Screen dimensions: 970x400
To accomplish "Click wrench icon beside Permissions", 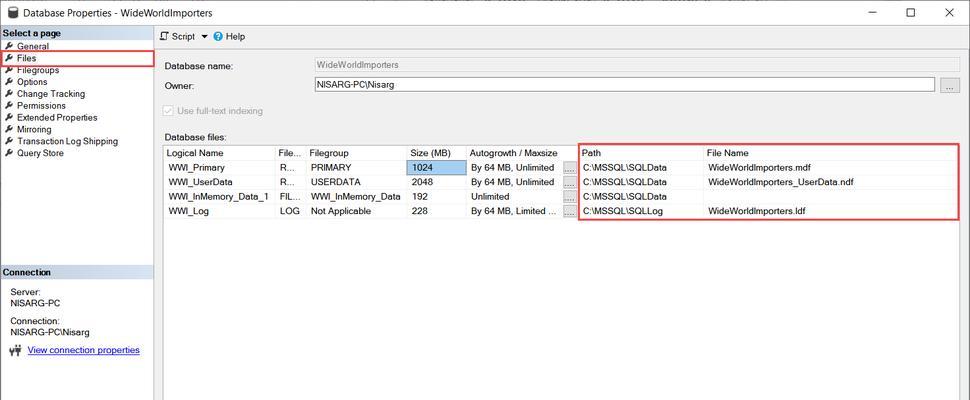I will [9, 105].
